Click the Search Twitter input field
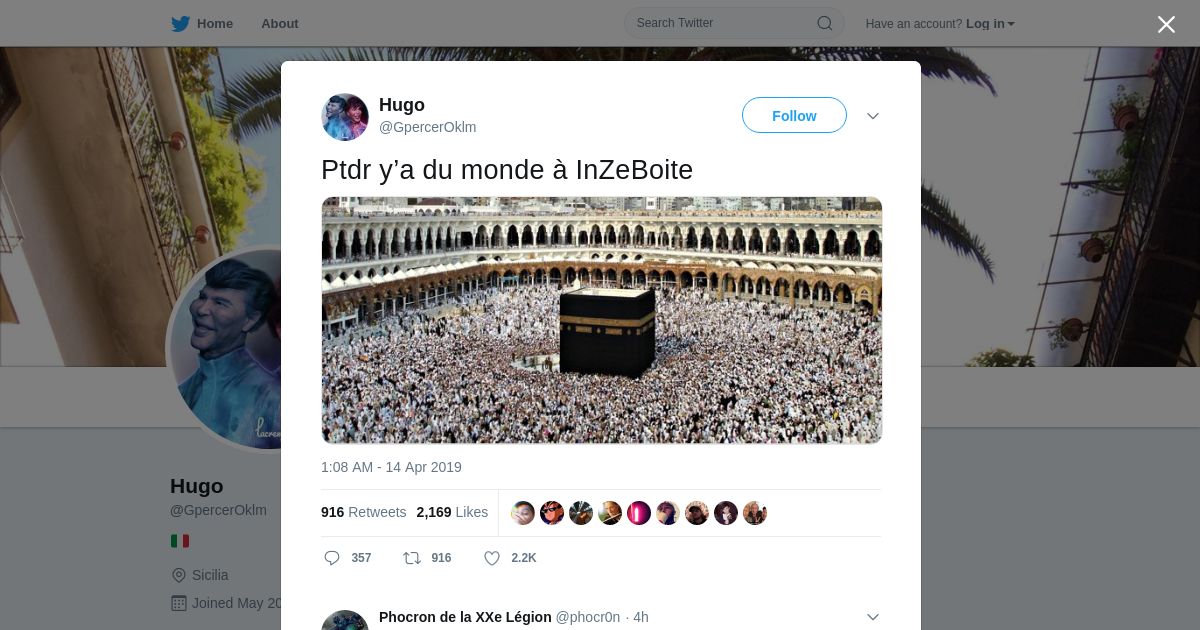This screenshot has width=1200, height=630. point(734,23)
